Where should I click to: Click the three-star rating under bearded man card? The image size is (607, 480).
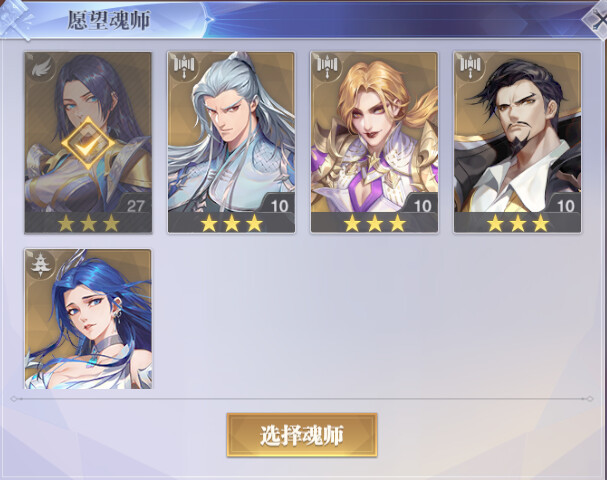pos(518,223)
